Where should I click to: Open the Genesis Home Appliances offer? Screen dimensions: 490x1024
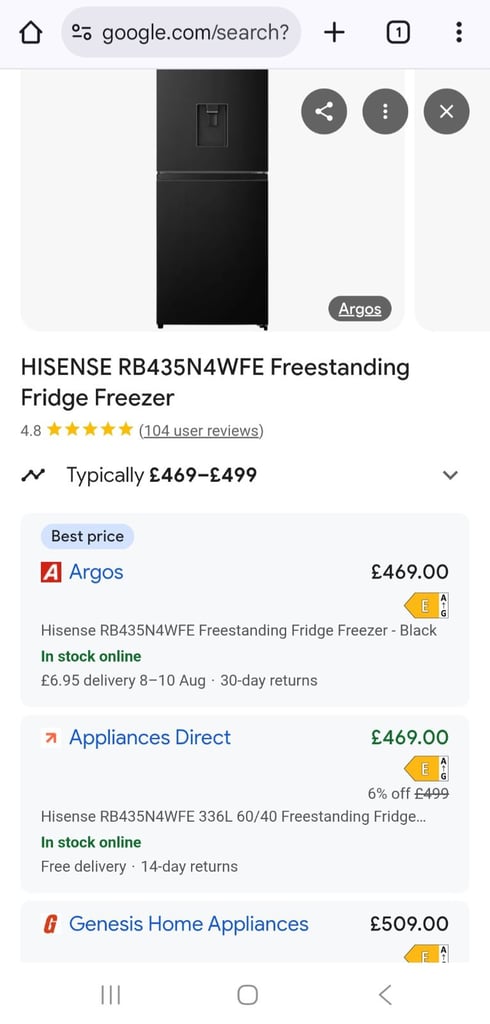(245, 931)
